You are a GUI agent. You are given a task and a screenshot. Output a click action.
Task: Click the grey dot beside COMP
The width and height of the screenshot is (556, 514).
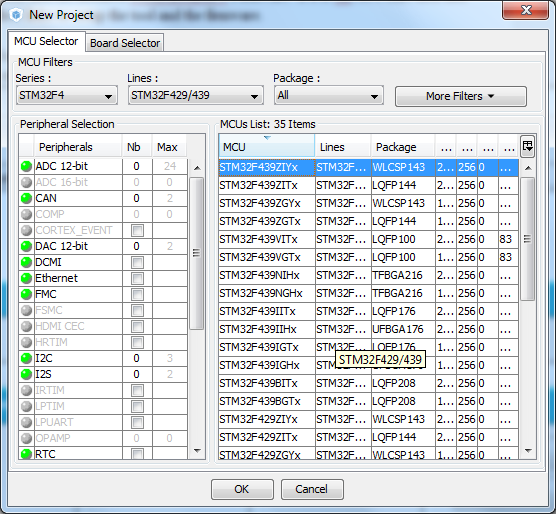[x=26, y=214]
